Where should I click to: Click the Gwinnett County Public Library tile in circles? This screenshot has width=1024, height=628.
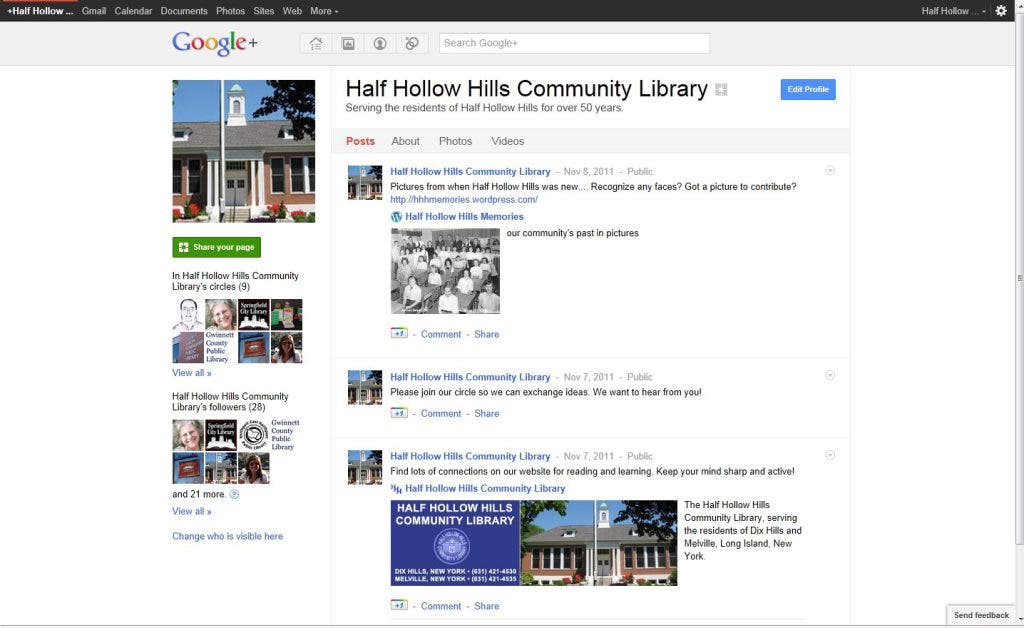(x=221, y=347)
